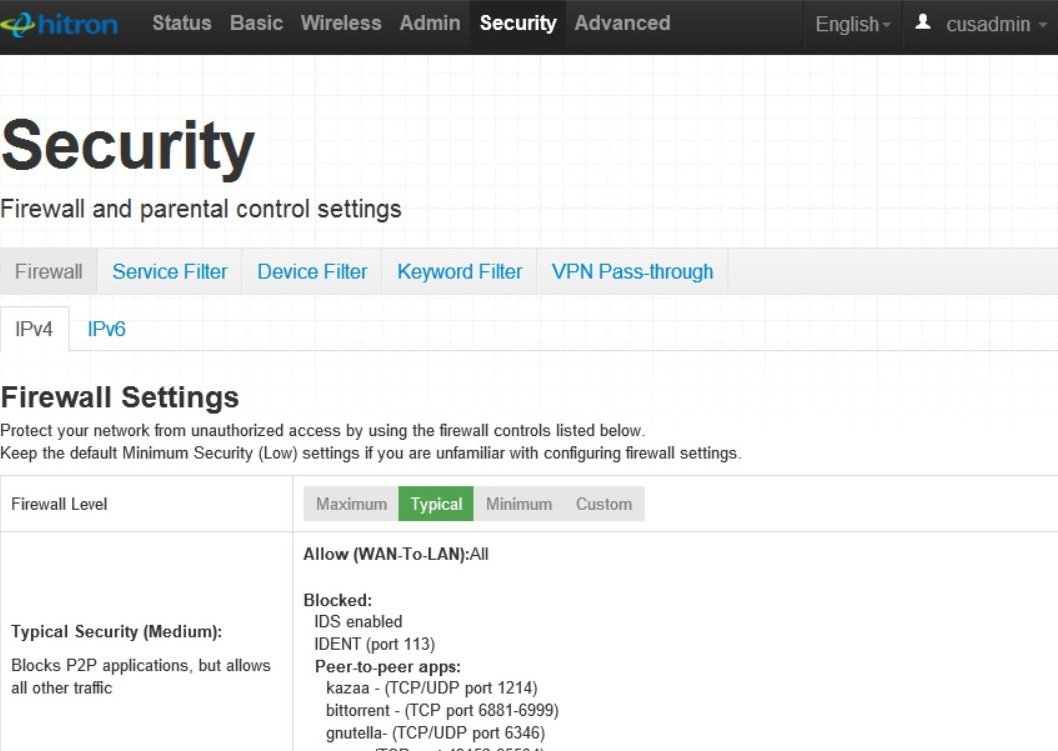Viewport: 1058px width, 751px height.
Task: Open the Advanced menu item
Action: point(622,23)
